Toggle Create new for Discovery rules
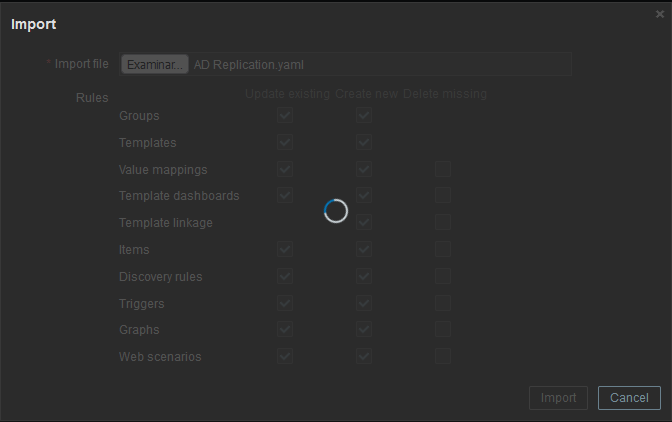672x422 pixels. pyautogui.click(x=364, y=277)
